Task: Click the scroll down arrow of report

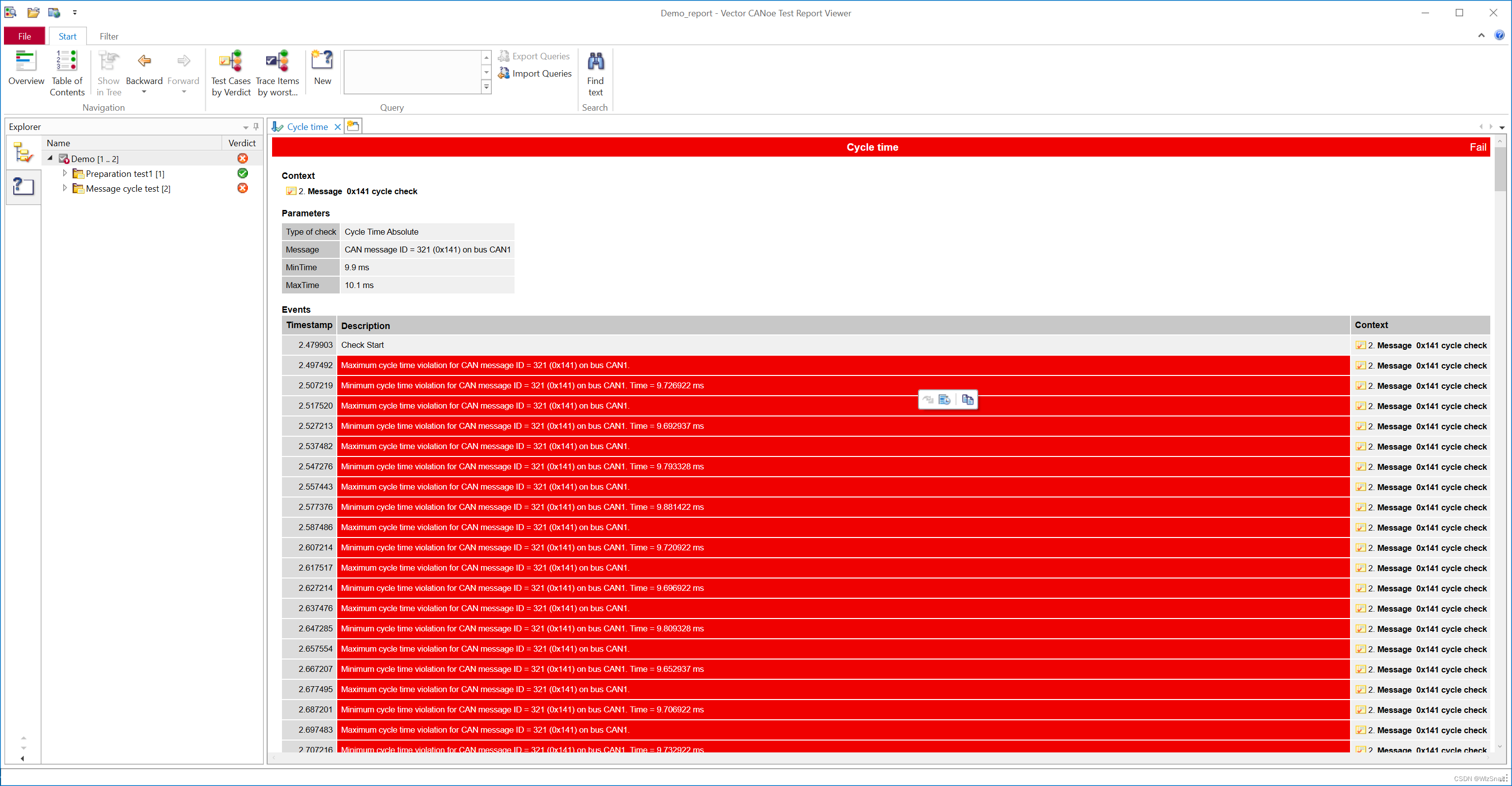Action: (1500, 746)
